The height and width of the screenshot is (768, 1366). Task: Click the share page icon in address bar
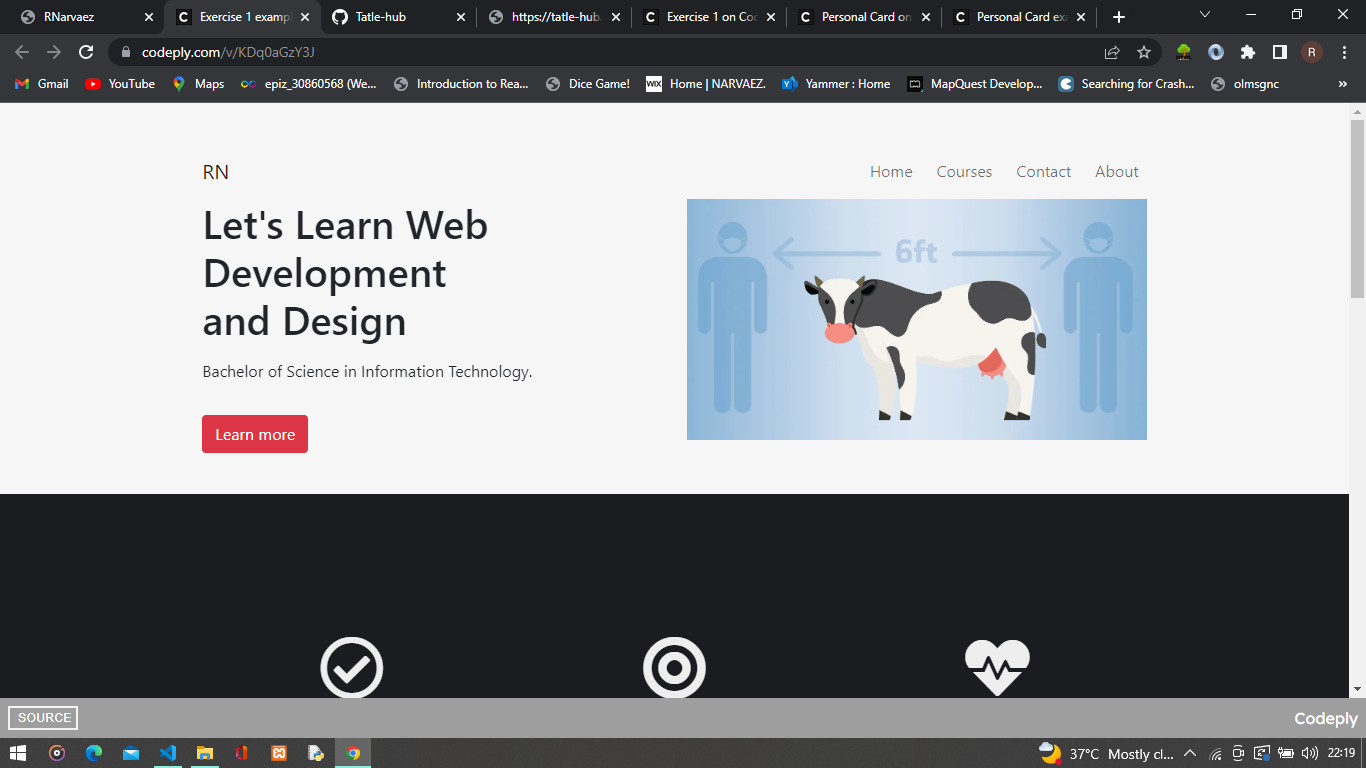[1112, 52]
